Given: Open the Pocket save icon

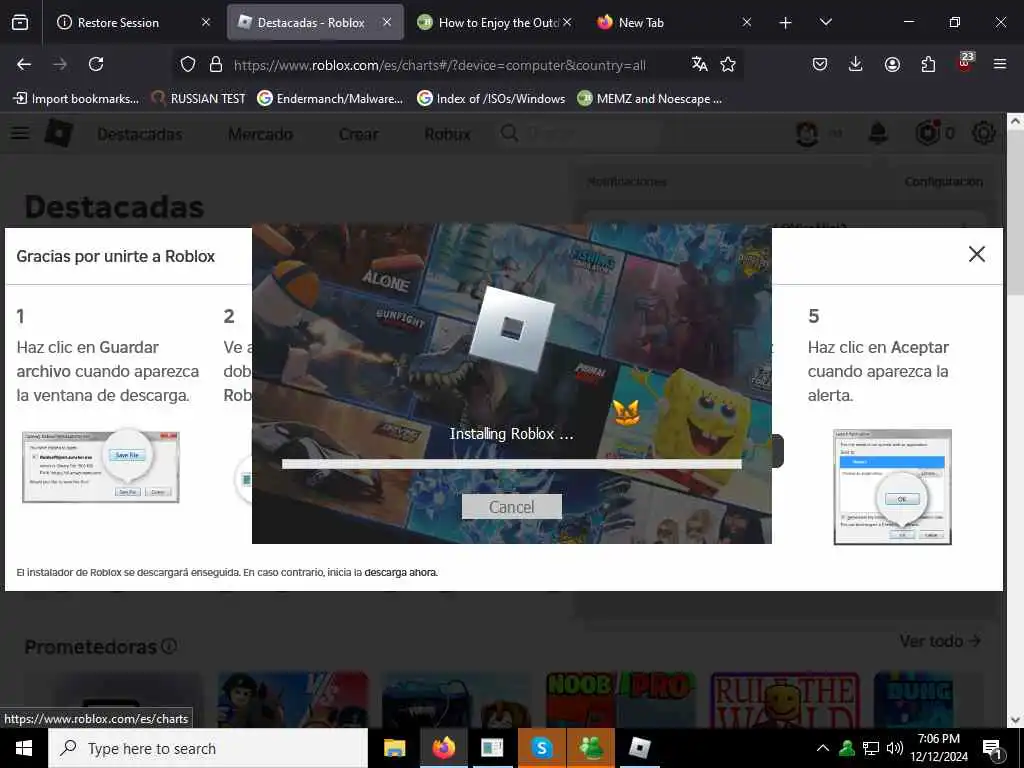Looking at the screenshot, I should tap(820, 64).
